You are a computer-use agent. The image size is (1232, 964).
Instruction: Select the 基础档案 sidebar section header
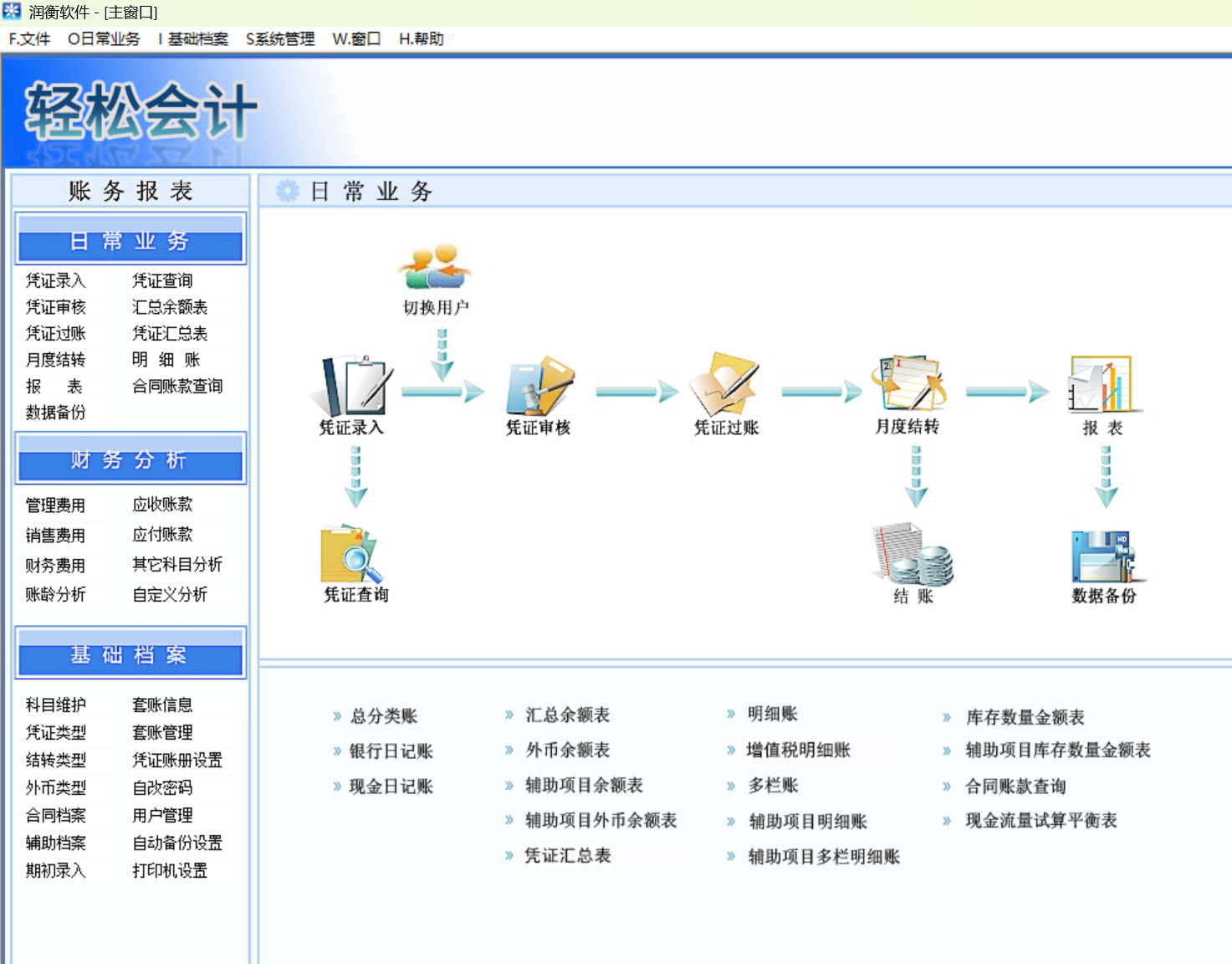point(130,653)
